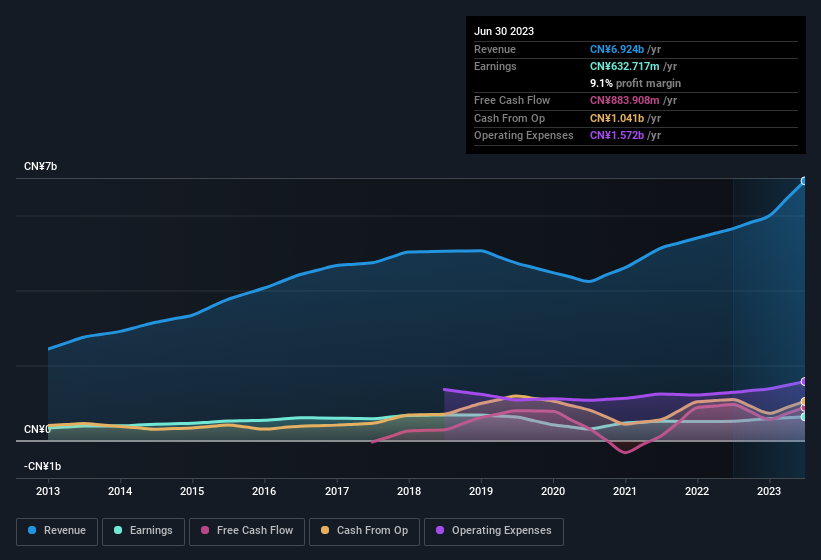821x560 pixels.
Task: Hide the Earnings series via the legend
Action: pos(143,531)
